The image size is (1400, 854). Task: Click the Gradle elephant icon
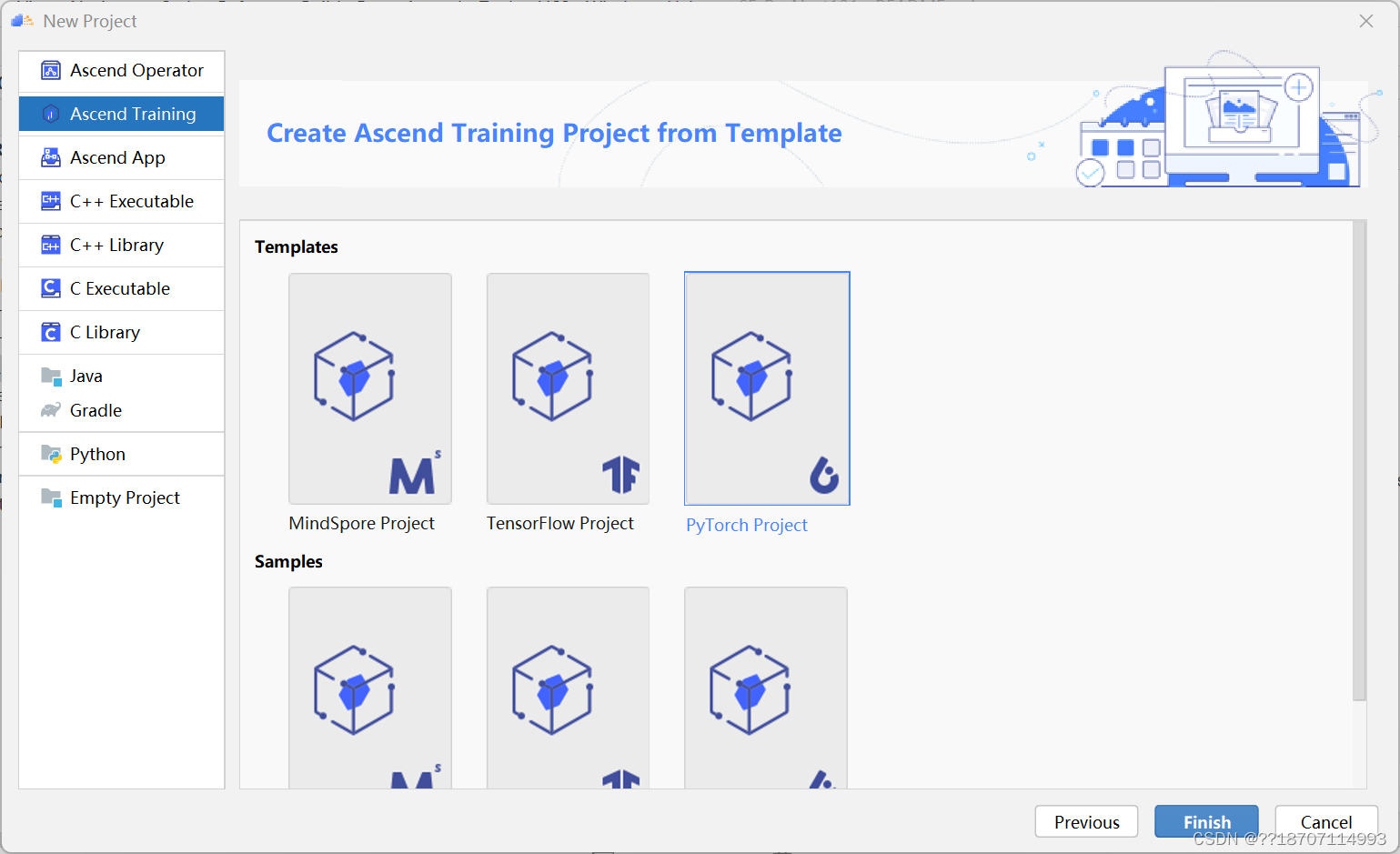51,410
